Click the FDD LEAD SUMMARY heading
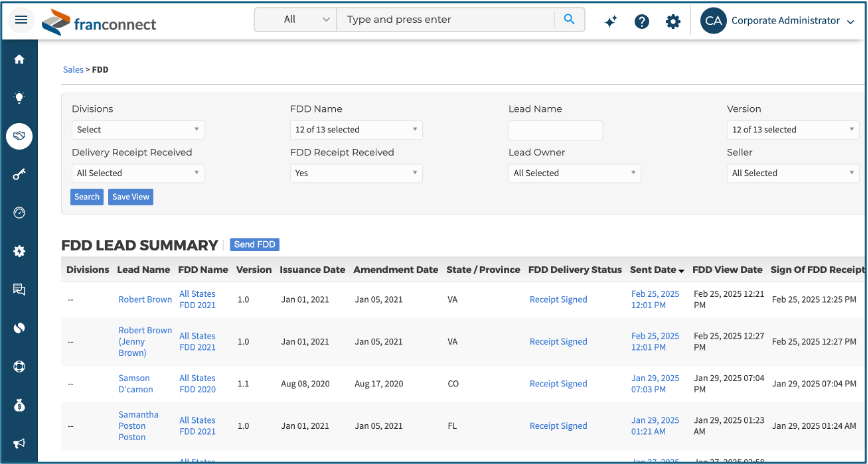Image resolution: width=868 pixels, height=464 pixels. pyautogui.click(x=140, y=245)
